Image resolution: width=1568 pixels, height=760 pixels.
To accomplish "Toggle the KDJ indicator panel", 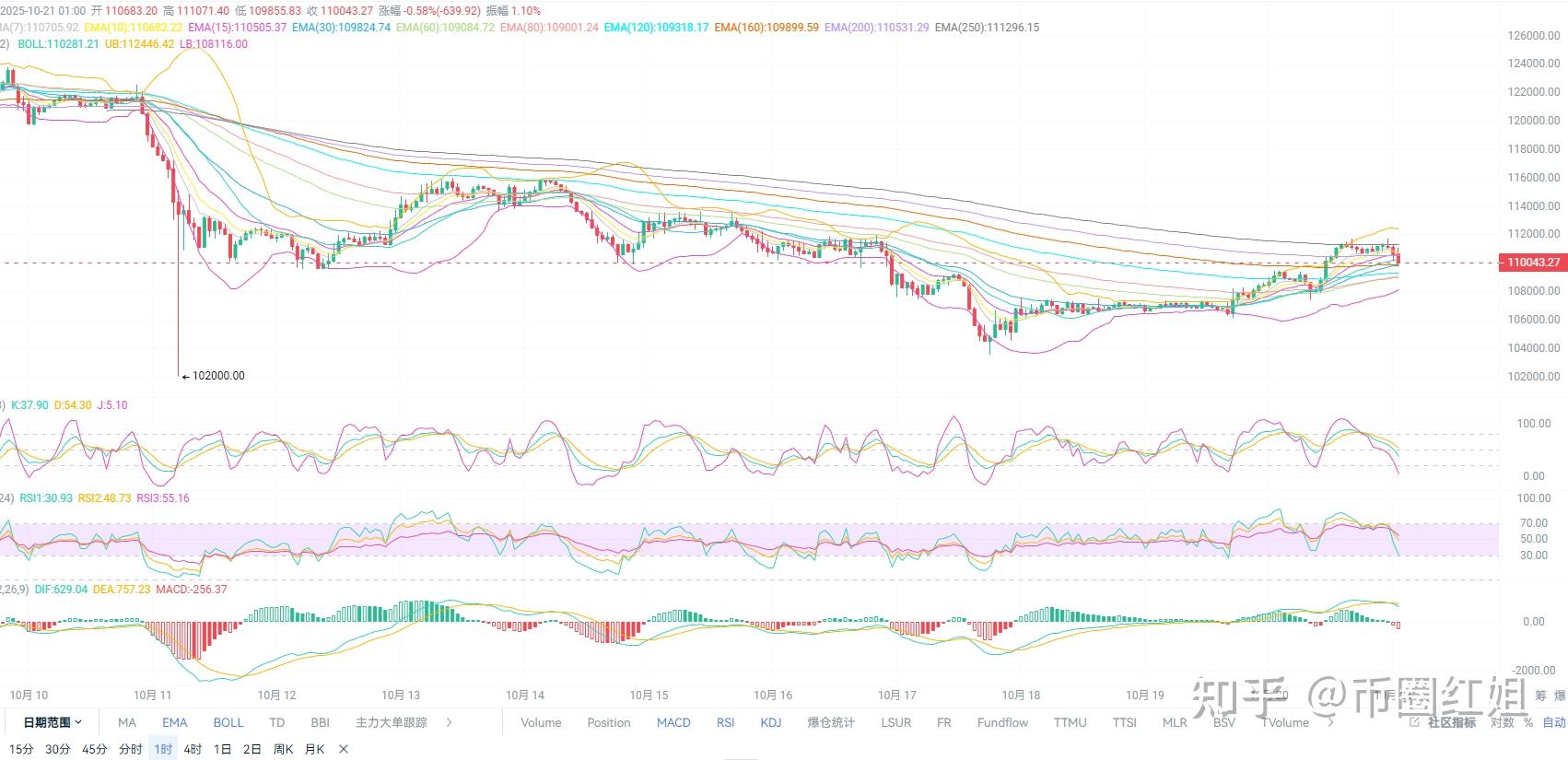I will [x=771, y=722].
